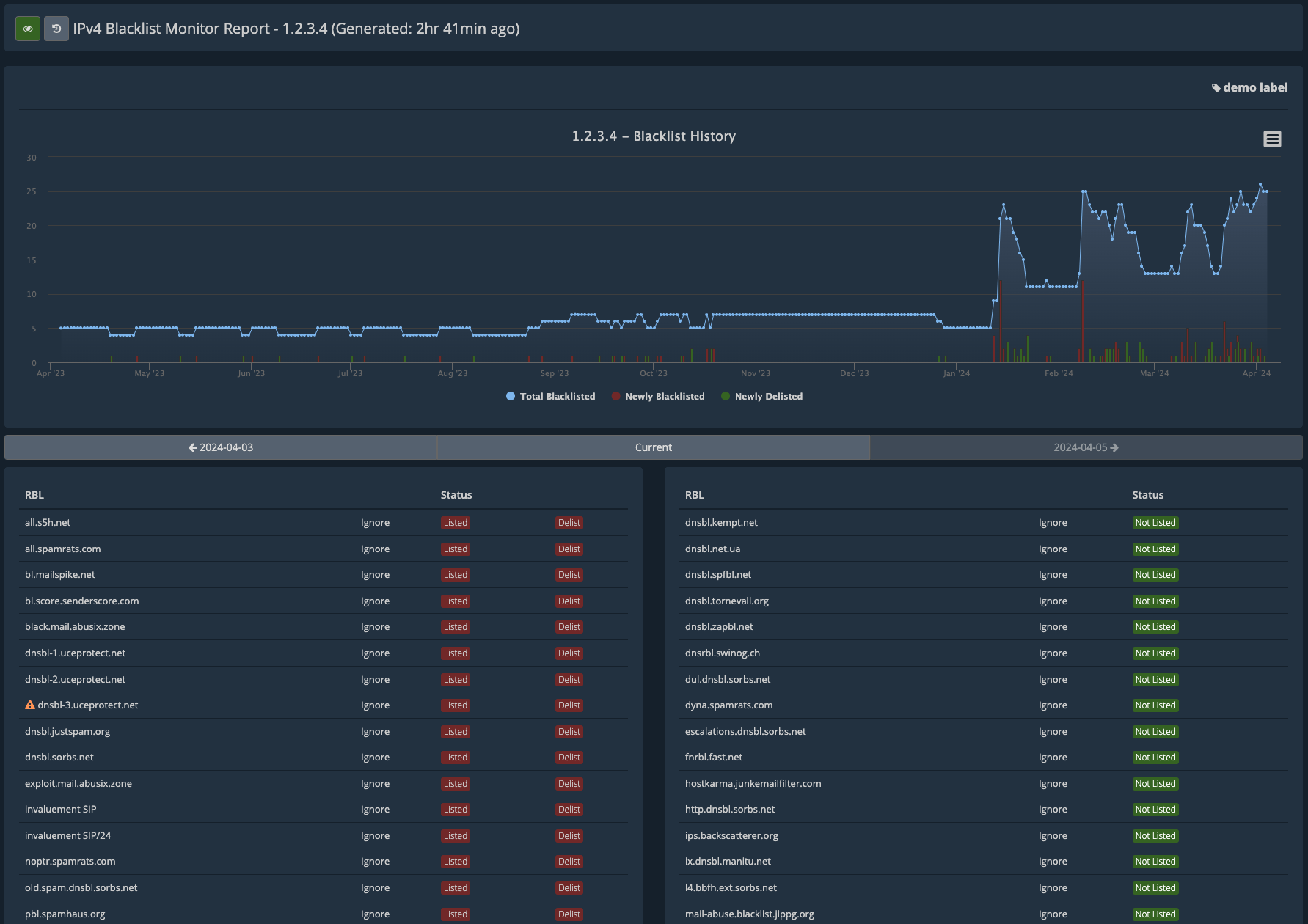
Task: Click Delist for noptr.spamrats.com
Action: tap(569, 862)
